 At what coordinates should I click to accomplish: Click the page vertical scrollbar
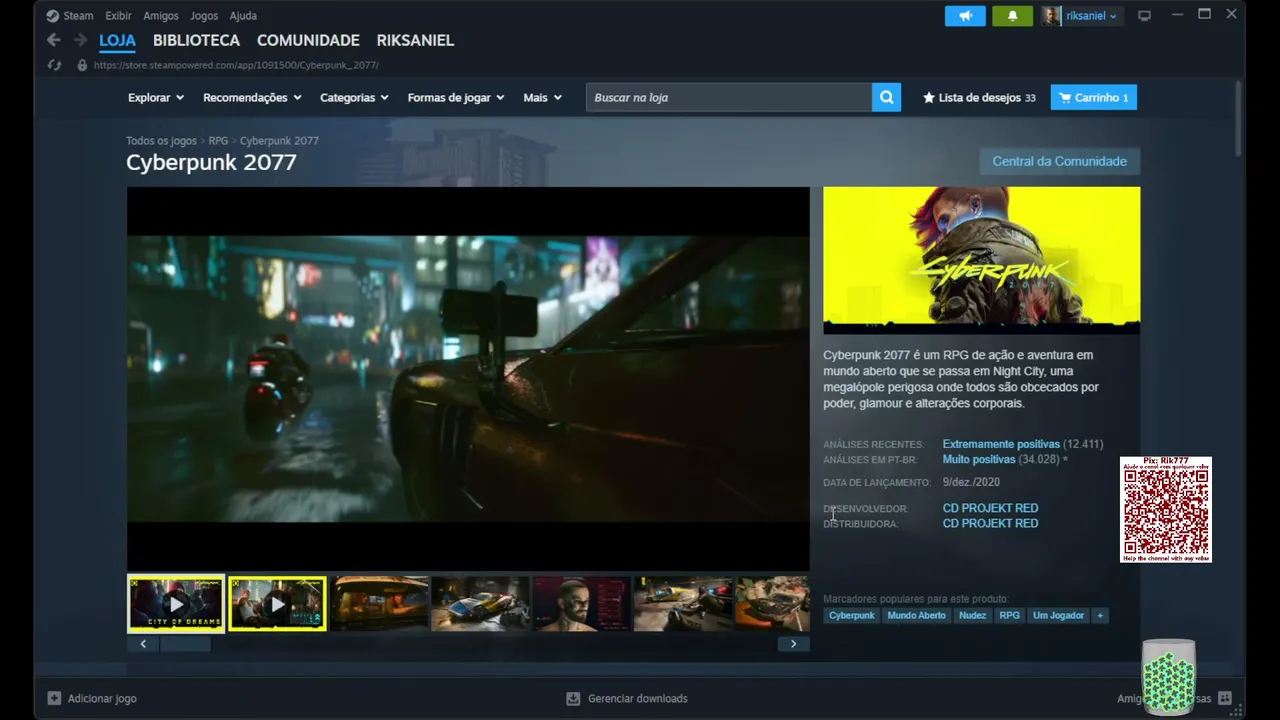coord(1238,118)
